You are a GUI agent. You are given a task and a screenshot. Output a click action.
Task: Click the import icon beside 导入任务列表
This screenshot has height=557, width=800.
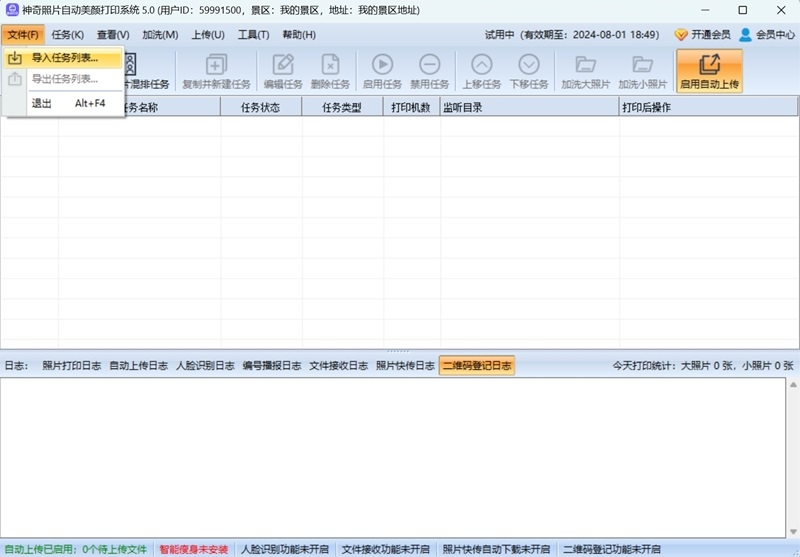(x=15, y=58)
